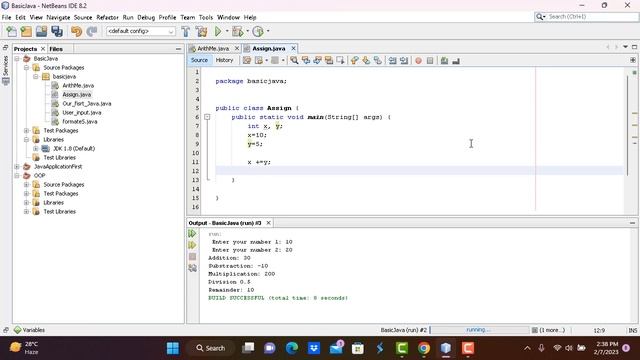Click the Profile Project toolbar icon
The width and height of the screenshot is (640, 360).
pos(258,31)
